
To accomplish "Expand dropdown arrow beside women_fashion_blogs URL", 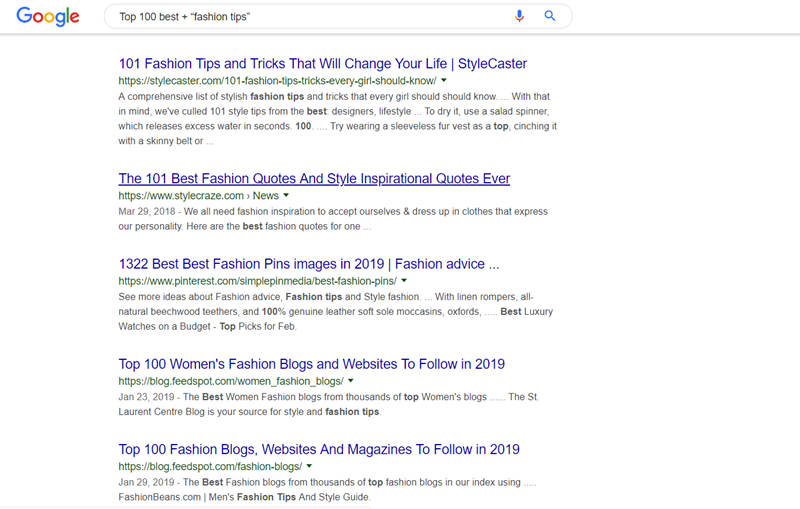I will [x=351, y=381].
